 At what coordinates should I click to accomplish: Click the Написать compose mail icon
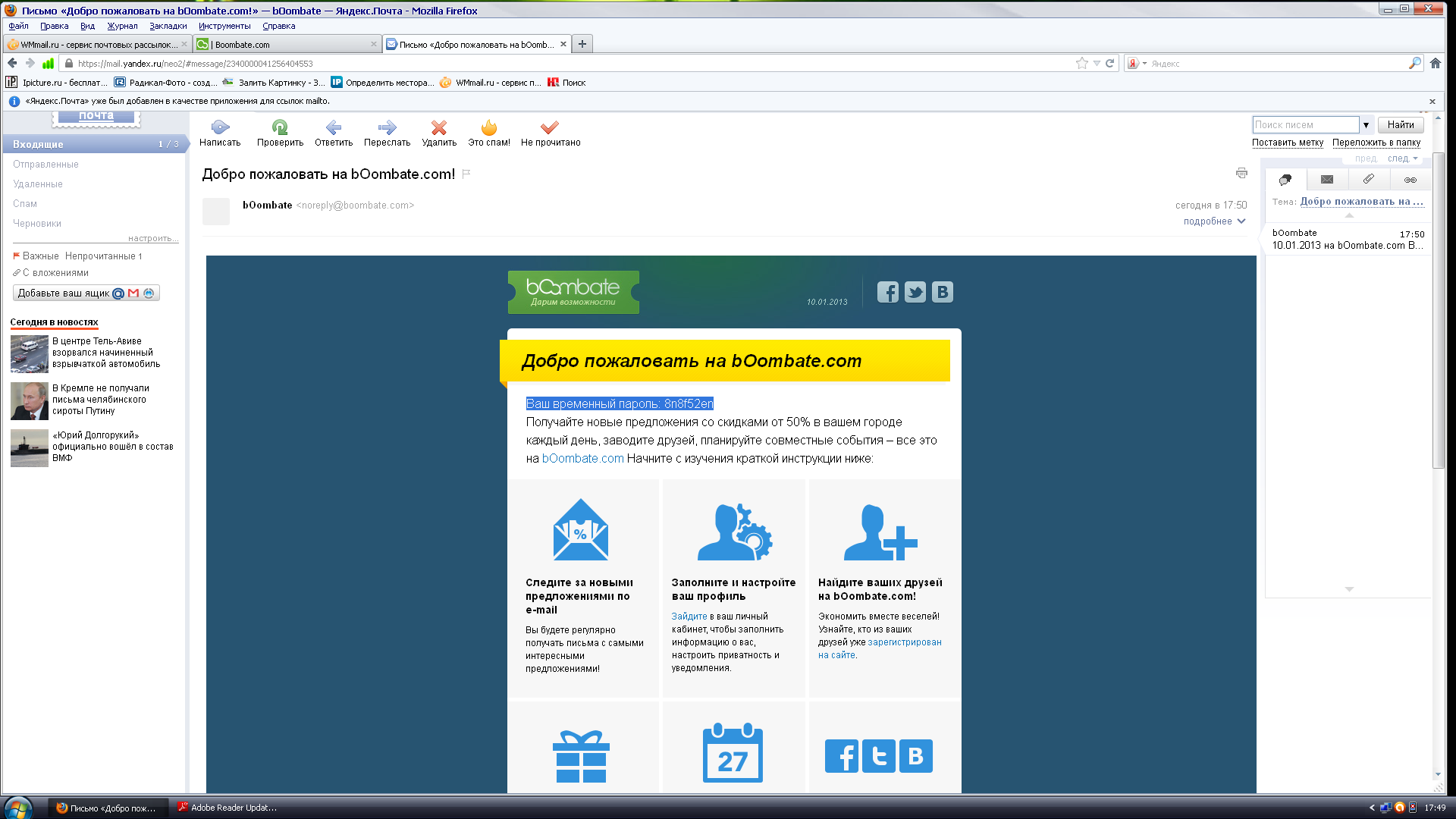point(220,127)
